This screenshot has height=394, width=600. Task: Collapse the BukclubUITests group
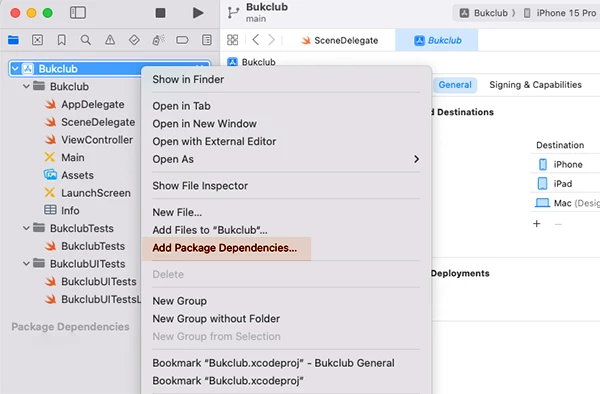pos(26,264)
